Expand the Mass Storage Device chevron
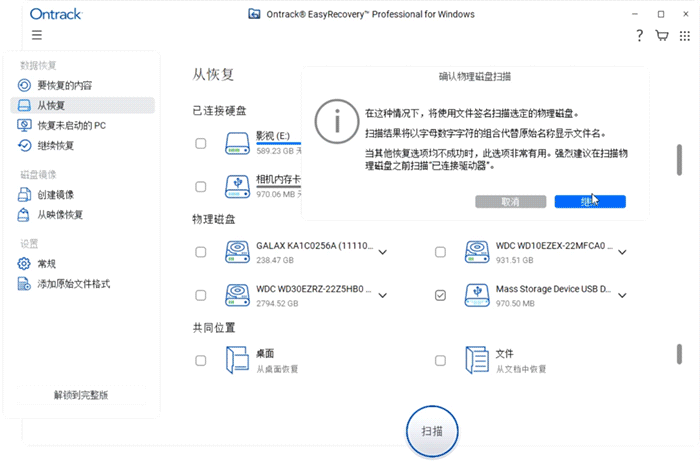 pyautogui.click(x=622, y=296)
